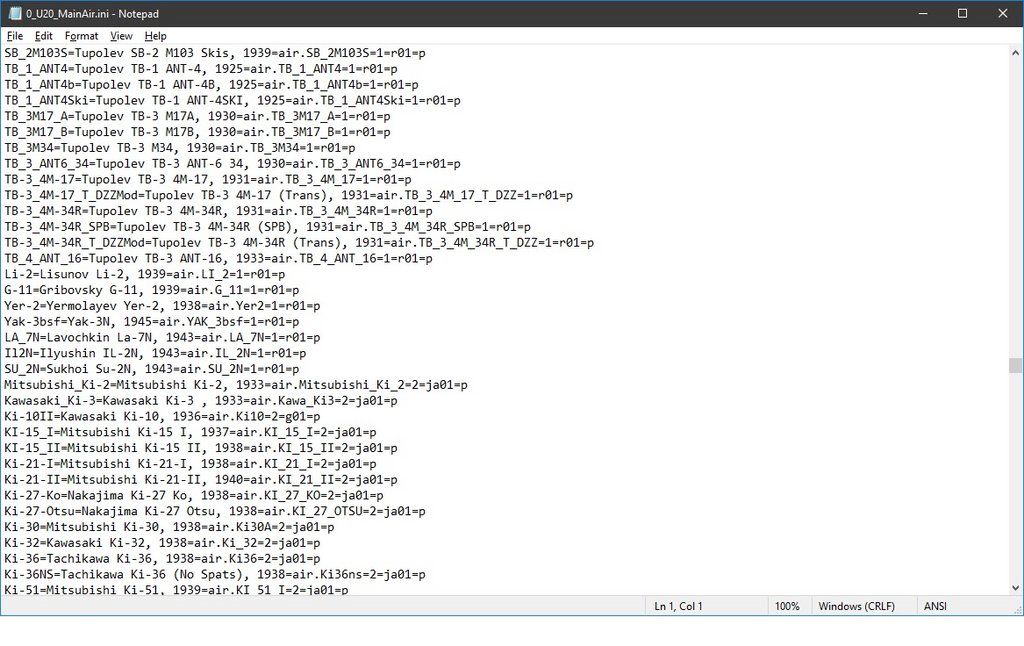
Task: Open the Edit menu
Action: pos(44,36)
